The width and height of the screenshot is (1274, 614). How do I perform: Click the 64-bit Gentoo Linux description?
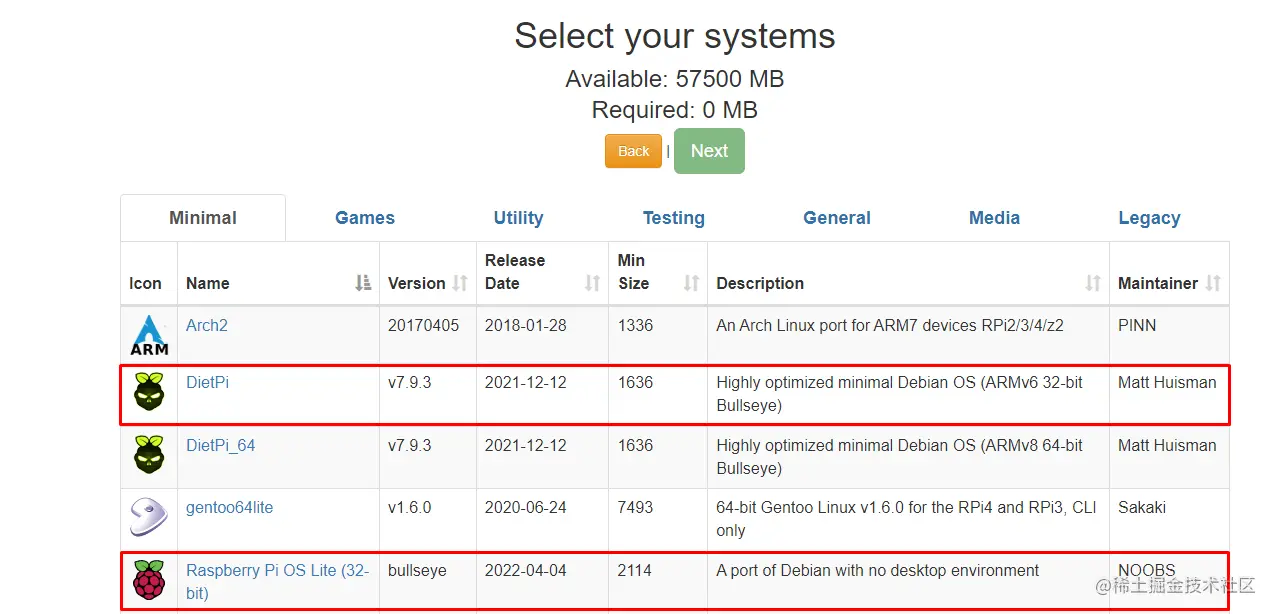coord(906,518)
